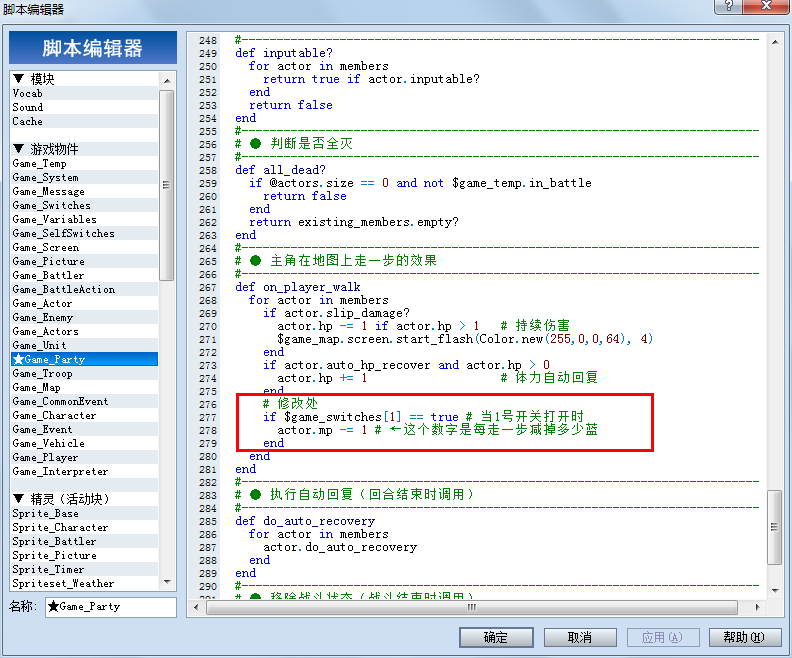Open the Game_Message script

pyautogui.click(x=84, y=192)
